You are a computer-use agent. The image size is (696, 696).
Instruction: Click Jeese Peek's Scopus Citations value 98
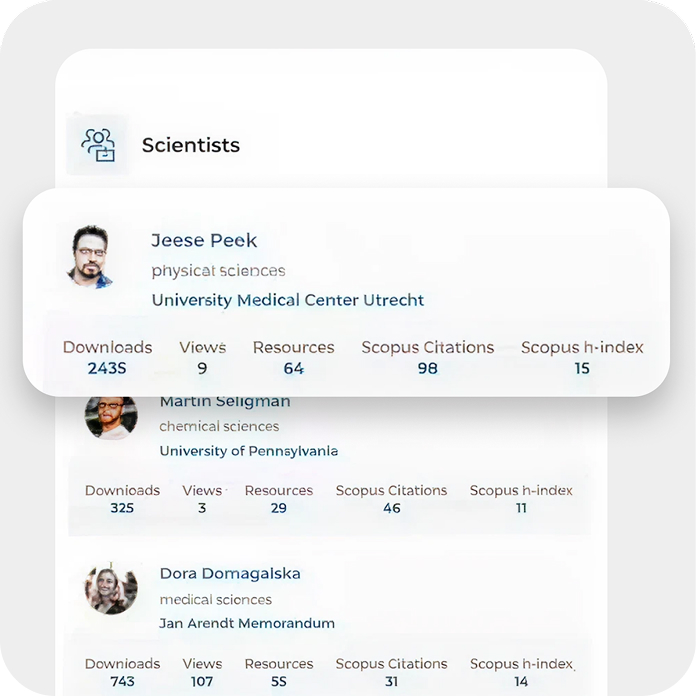pyautogui.click(x=428, y=369)
